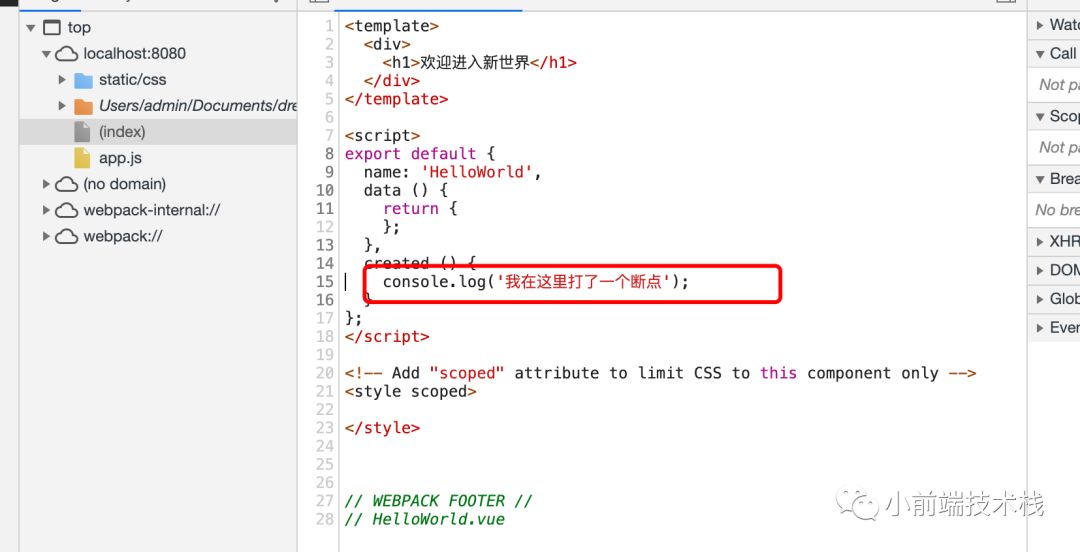
Task: Click the style scoped tag line
Action: (x=411, y=391)
